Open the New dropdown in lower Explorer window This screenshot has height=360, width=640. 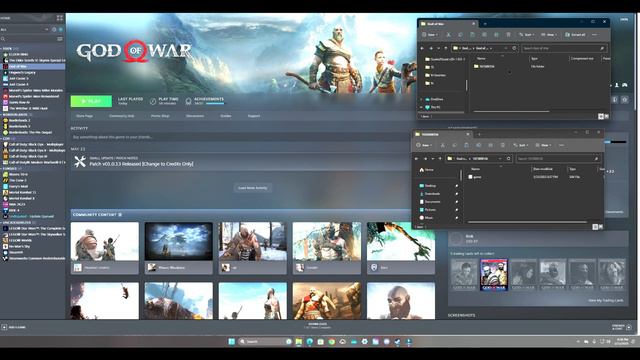[x=424, y=145]
